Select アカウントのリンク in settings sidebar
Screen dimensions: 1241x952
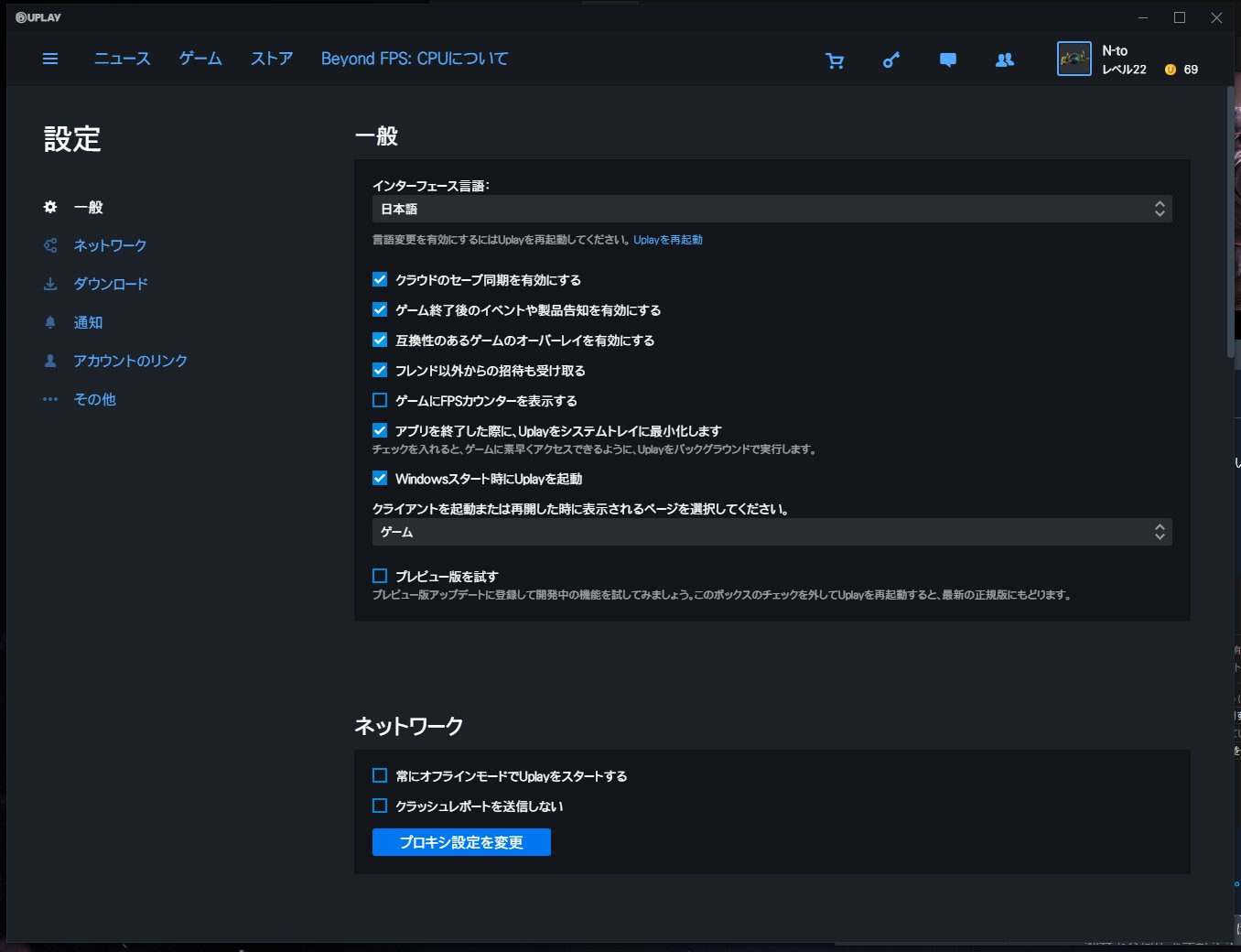coord(130,361)
